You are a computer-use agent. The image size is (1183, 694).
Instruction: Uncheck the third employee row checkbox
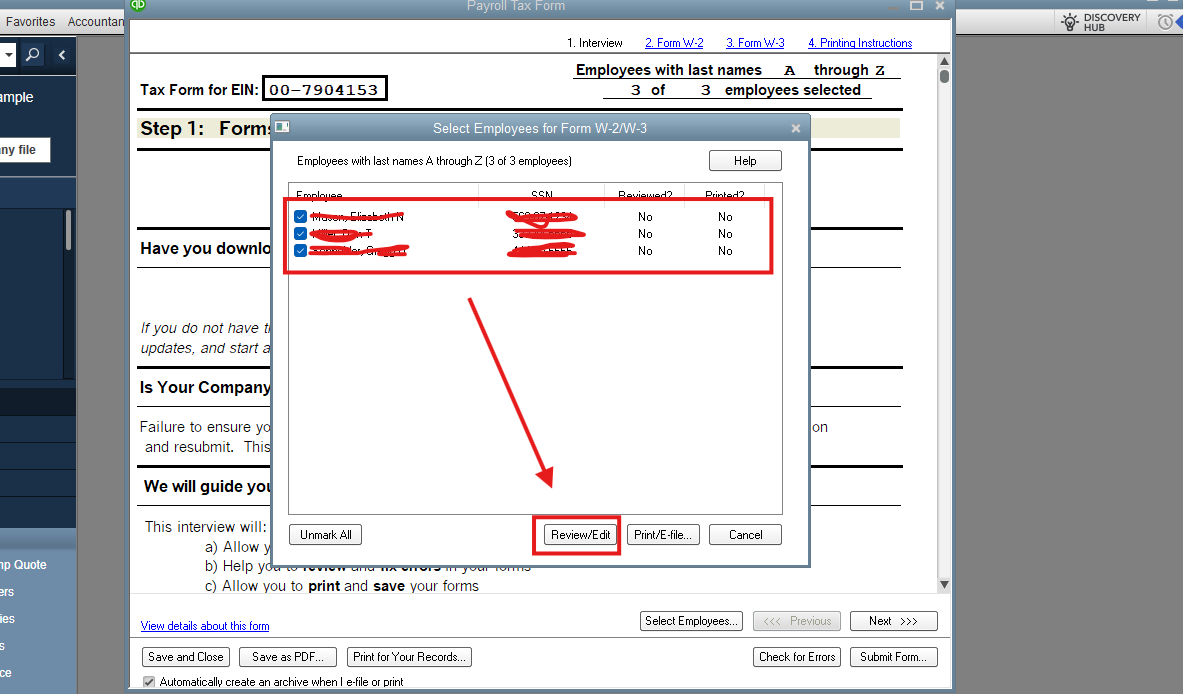(x=300, y=250)
